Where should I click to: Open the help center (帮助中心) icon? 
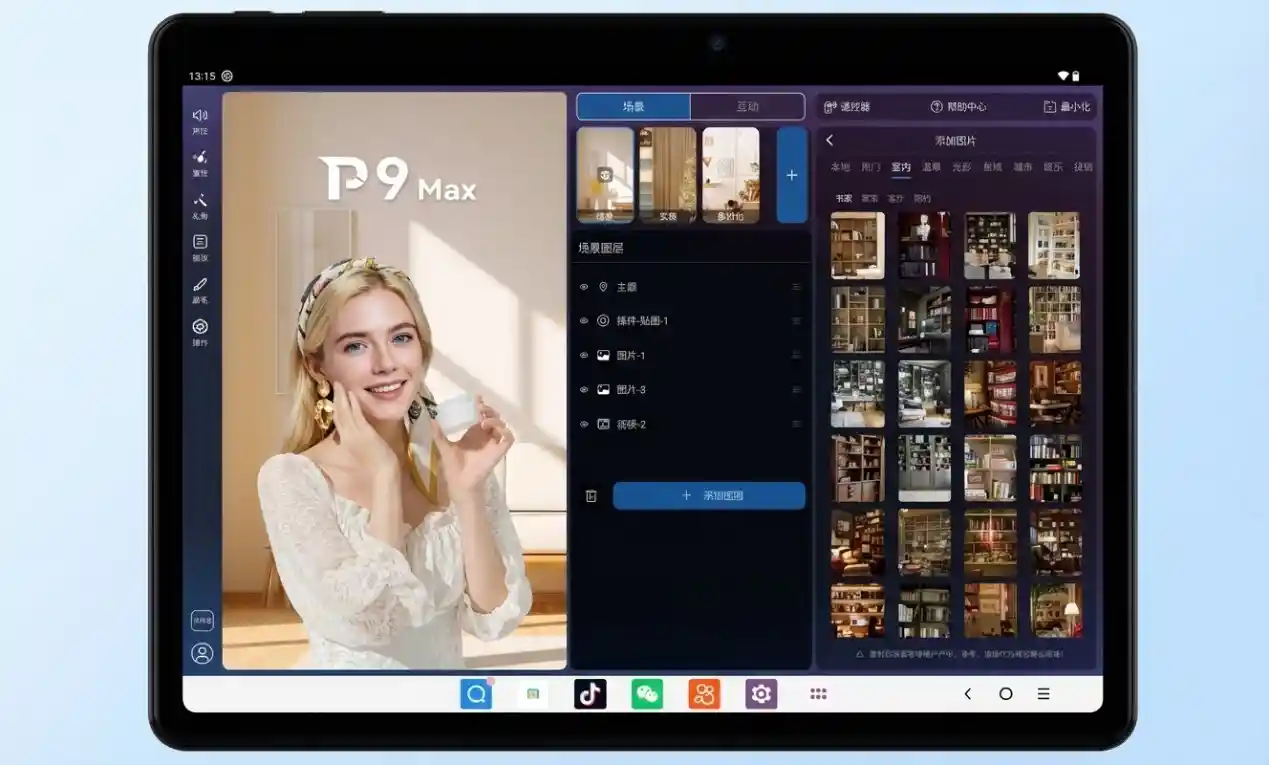tap(937, 107)
